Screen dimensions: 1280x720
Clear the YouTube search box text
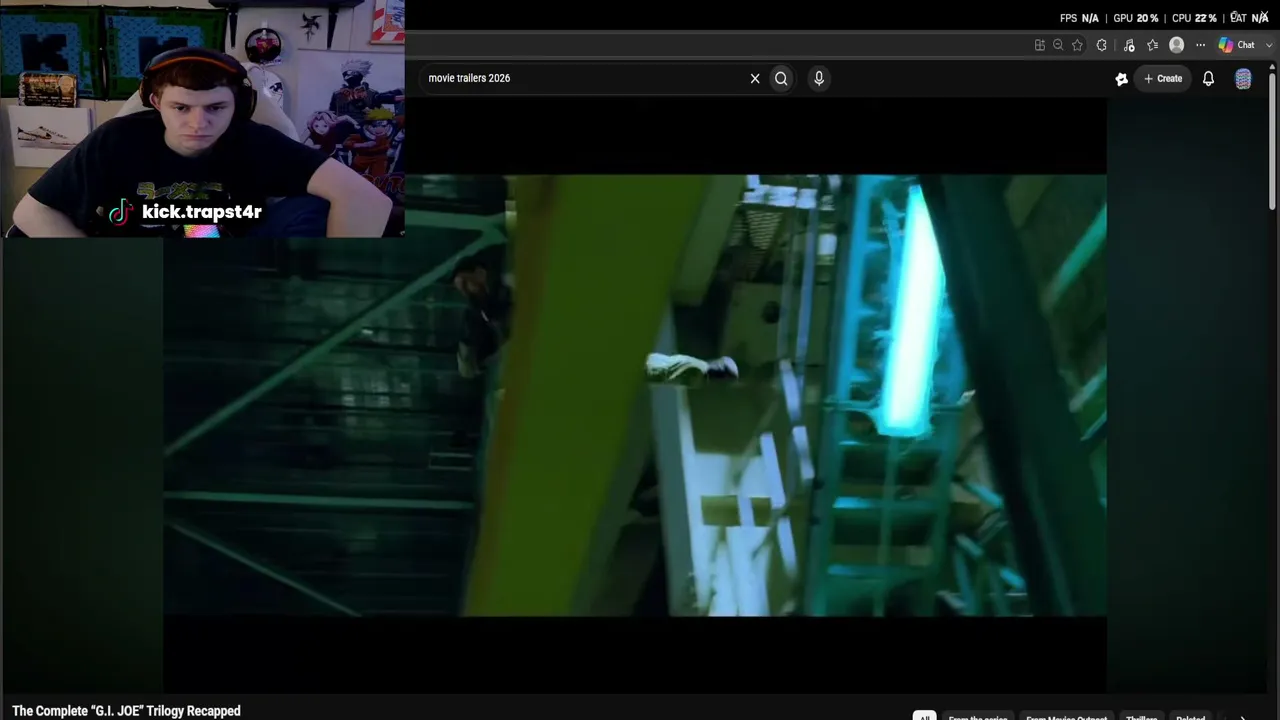(x=755, y=78)
